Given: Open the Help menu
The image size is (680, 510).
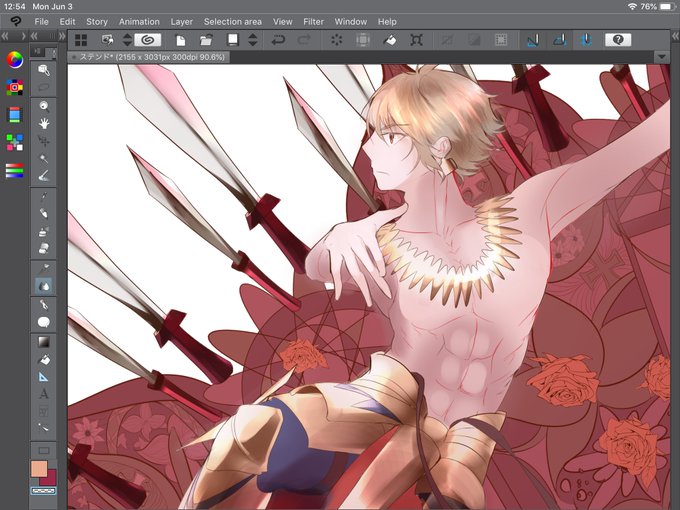Looking at the screenshot, I should [387, 22].
